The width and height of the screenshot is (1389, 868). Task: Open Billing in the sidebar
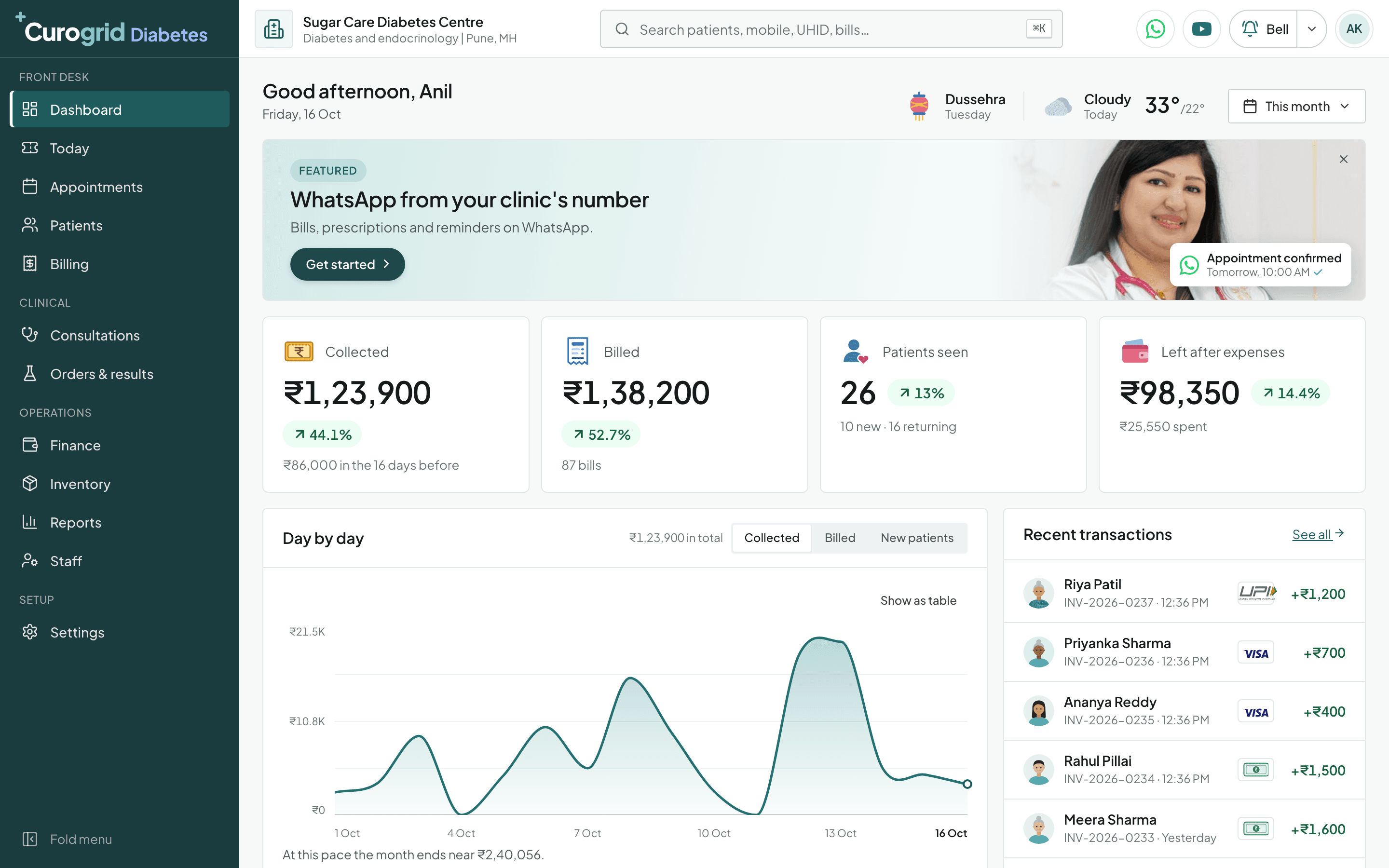(x=120, y=263)
